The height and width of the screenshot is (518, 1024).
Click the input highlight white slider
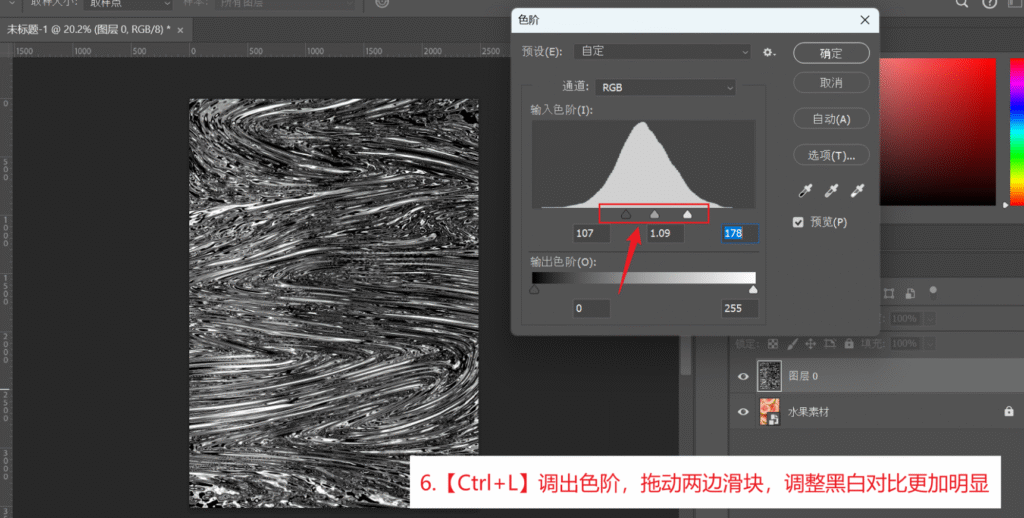[687, 214]
